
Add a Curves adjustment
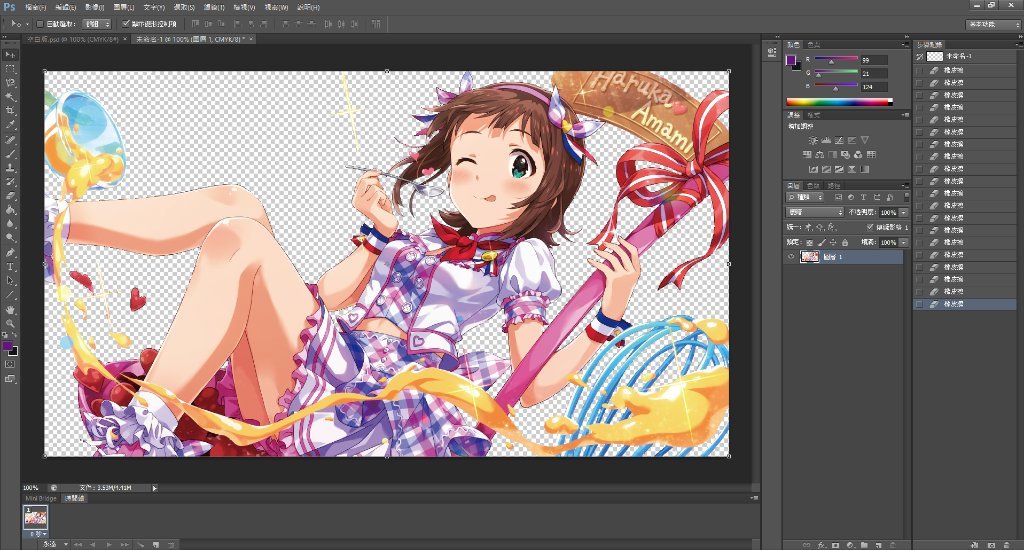[839, 140]
